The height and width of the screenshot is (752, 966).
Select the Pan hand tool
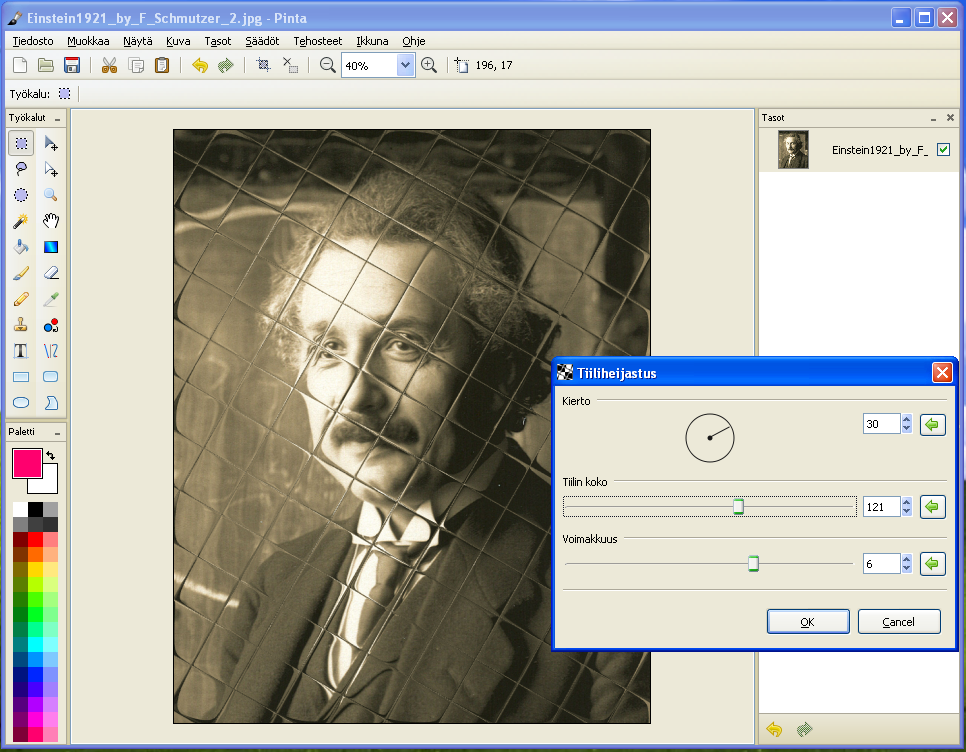point(51,221)
